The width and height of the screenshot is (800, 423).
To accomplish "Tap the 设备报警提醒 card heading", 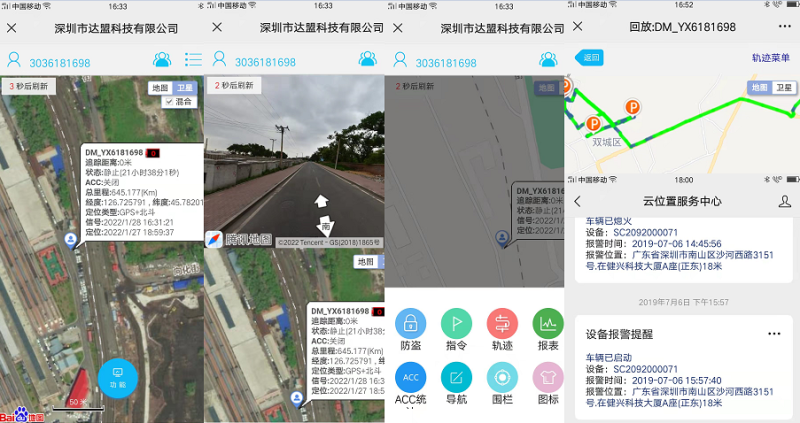I will 619,334.
